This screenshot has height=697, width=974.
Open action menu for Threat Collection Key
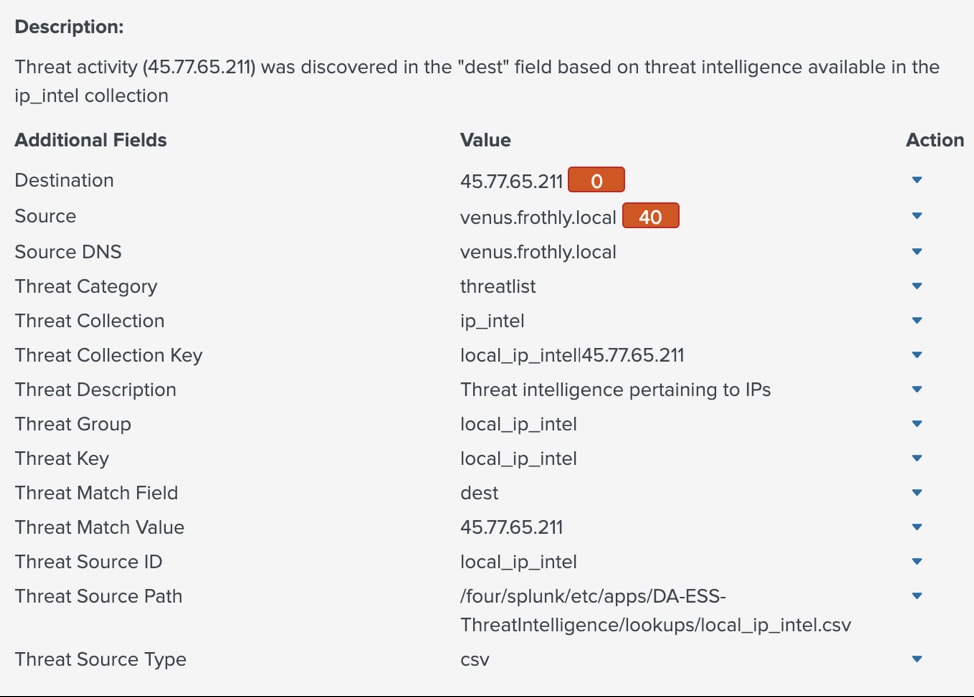click(x=917, y=355)
